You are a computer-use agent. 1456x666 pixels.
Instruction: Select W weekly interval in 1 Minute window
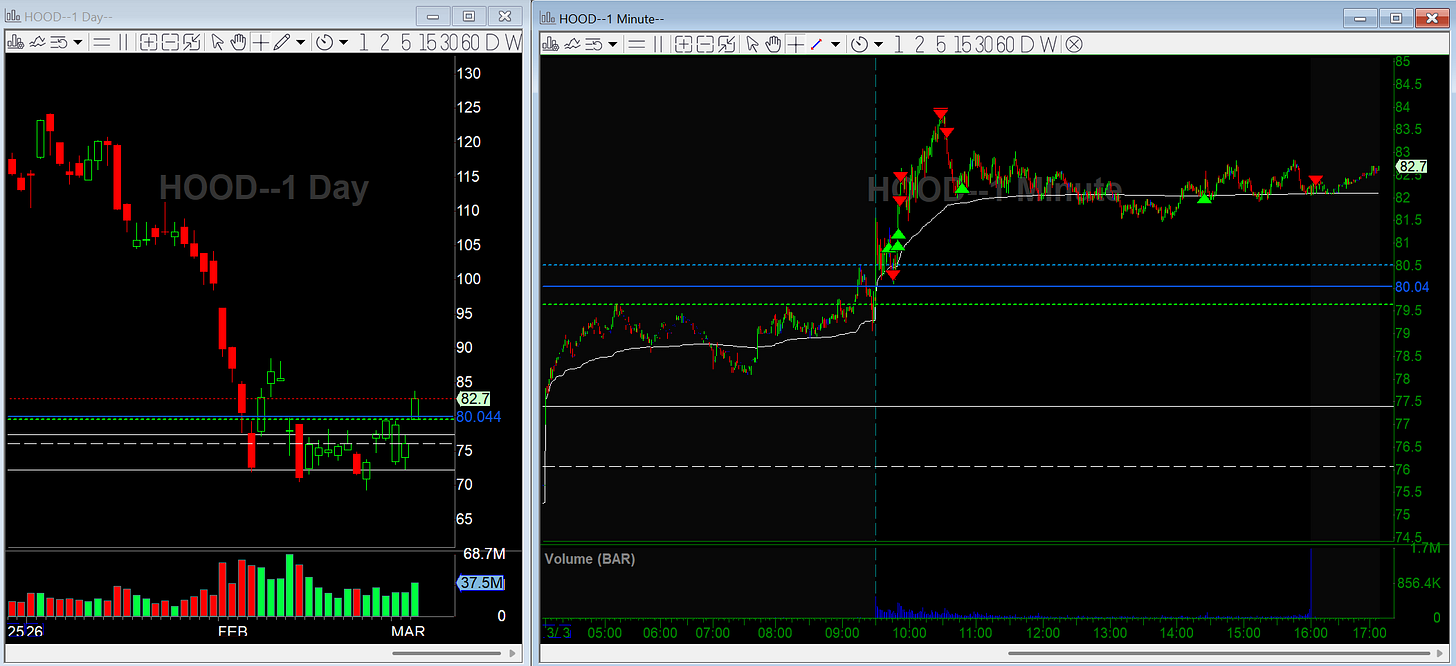click(1049, 43)
